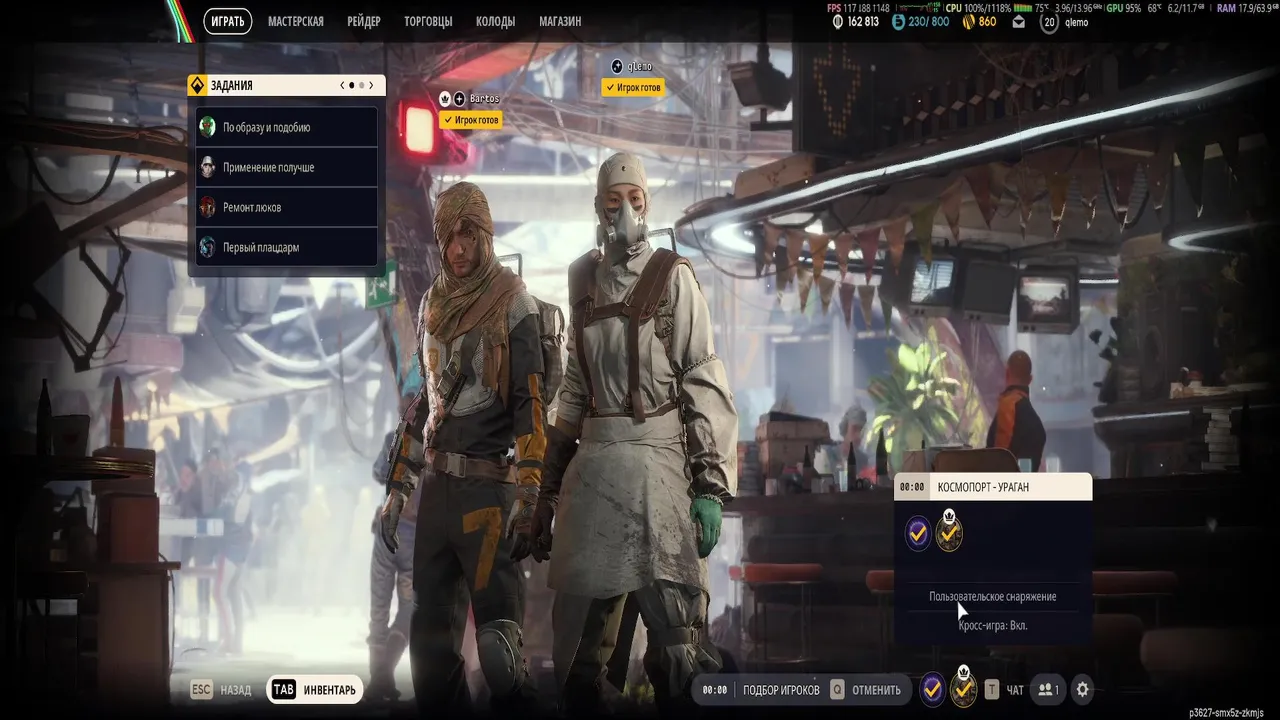Click the T key hint for chat
This screenshot has height=720, width=1280.
pos(991,690)
